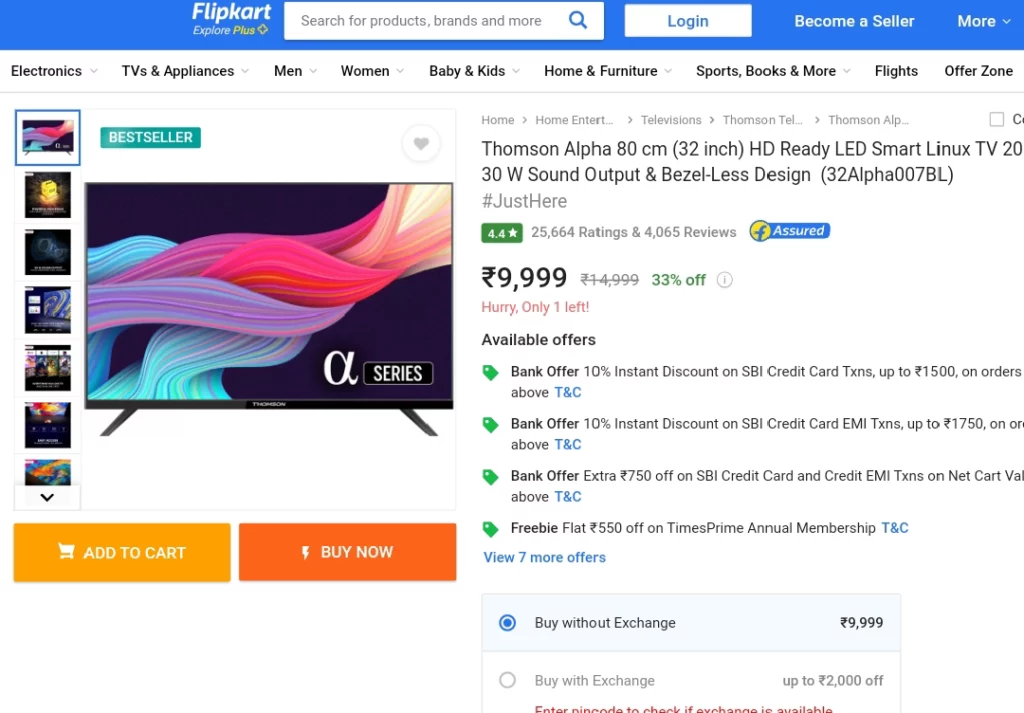
Task: Select Buy with Exchange option
Action: tap(508, 681)
